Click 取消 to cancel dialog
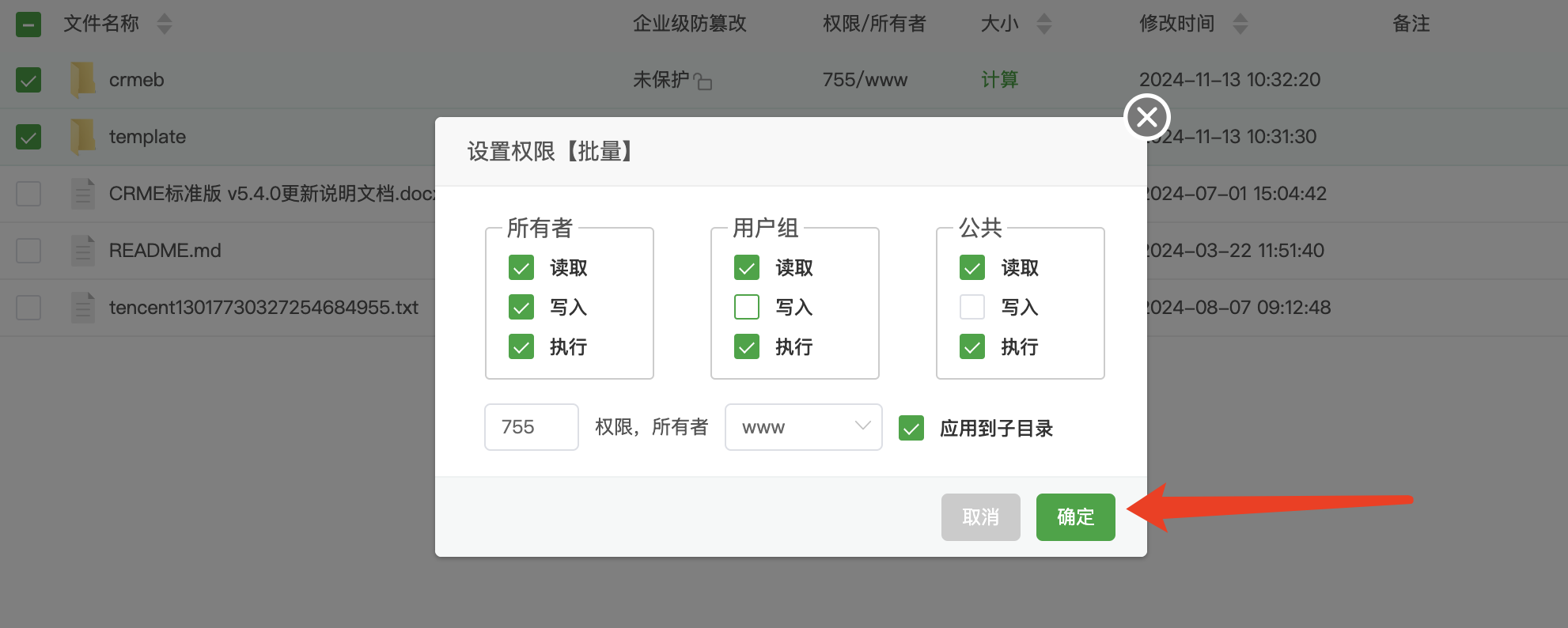This screenshot has width=1568, height=628. coord(980,517)
